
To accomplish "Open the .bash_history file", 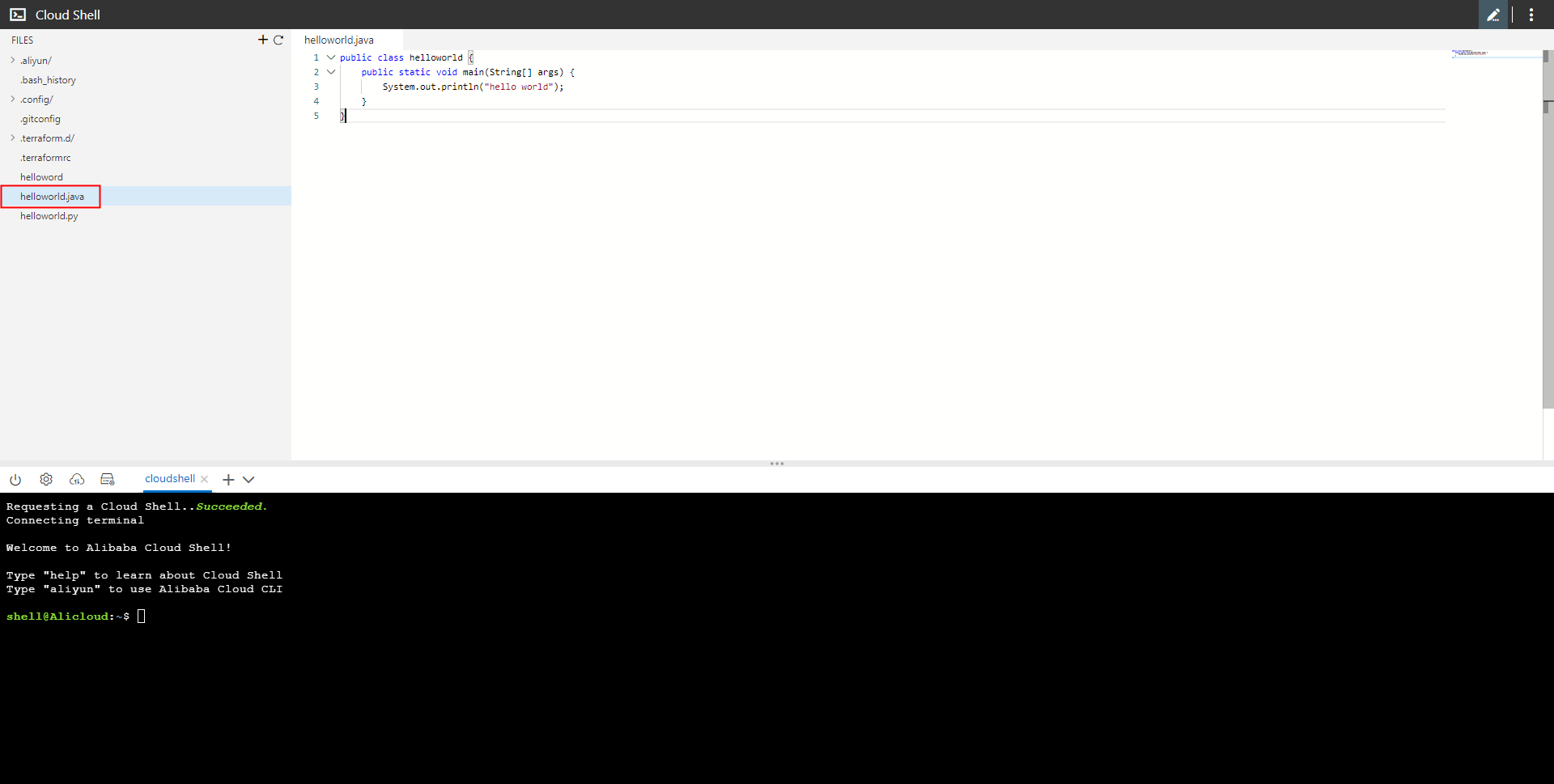I will 48,80.
